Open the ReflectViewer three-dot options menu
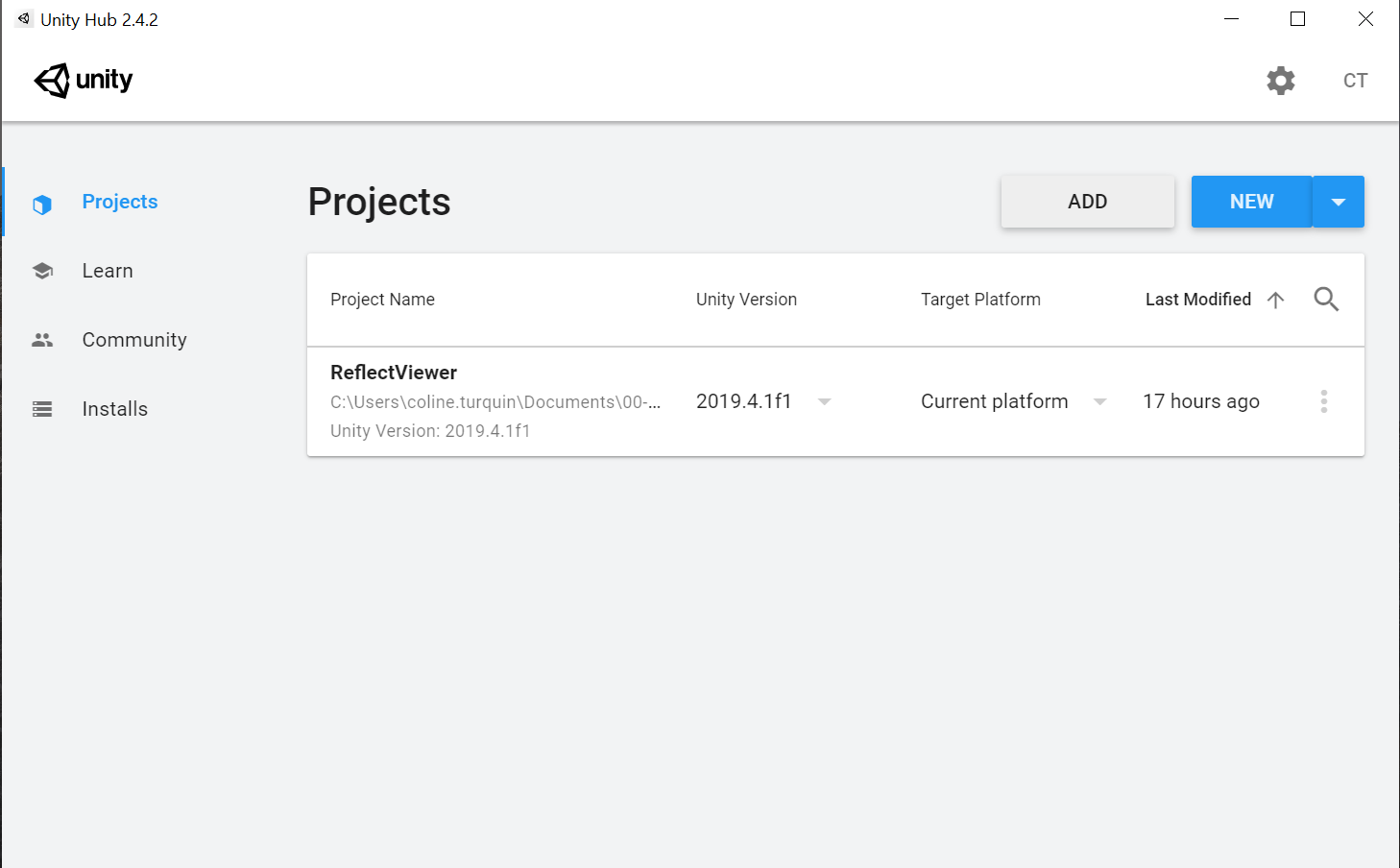1400x868 pixels. 1324,401
